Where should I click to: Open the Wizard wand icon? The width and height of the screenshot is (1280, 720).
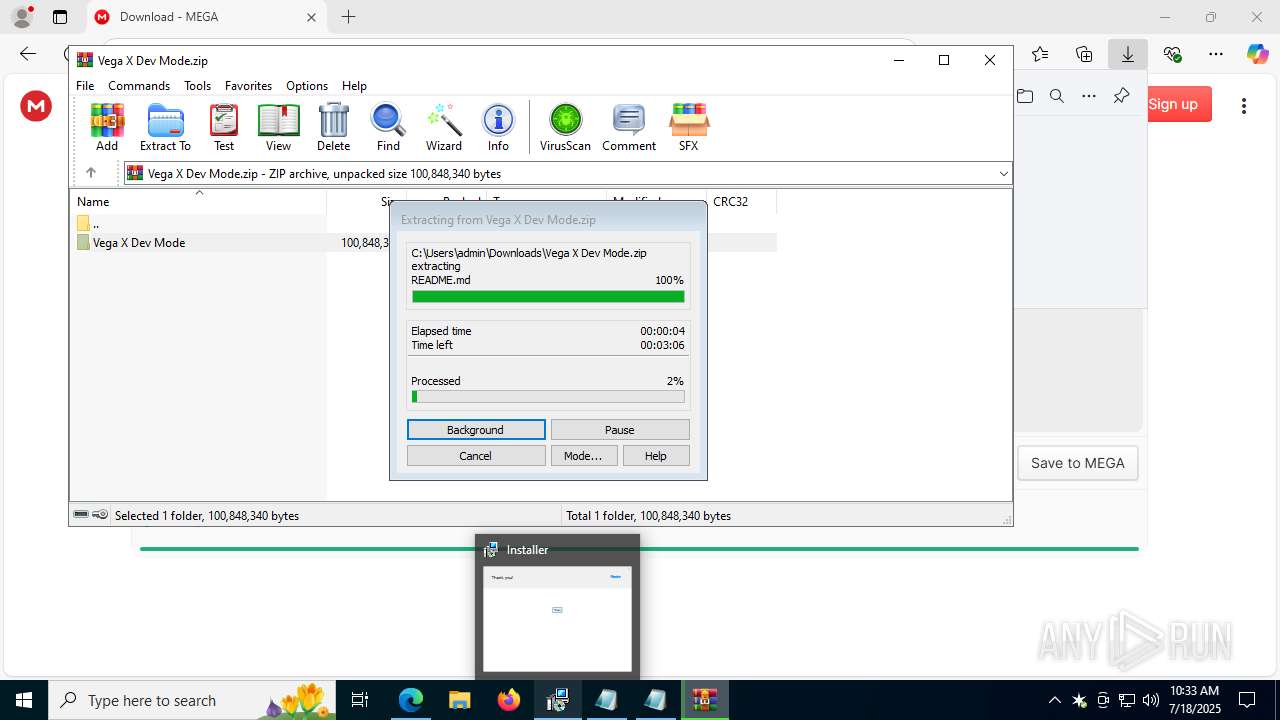point(444,127)
